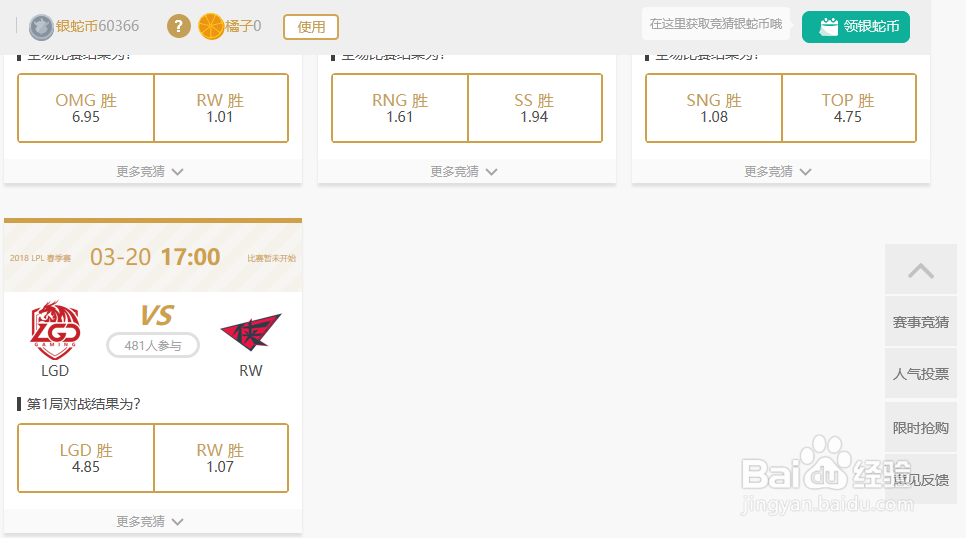Click the silver snake coin icon
Image resolution: width=966 pixels, height=538 pixels.
pos(41,26)
